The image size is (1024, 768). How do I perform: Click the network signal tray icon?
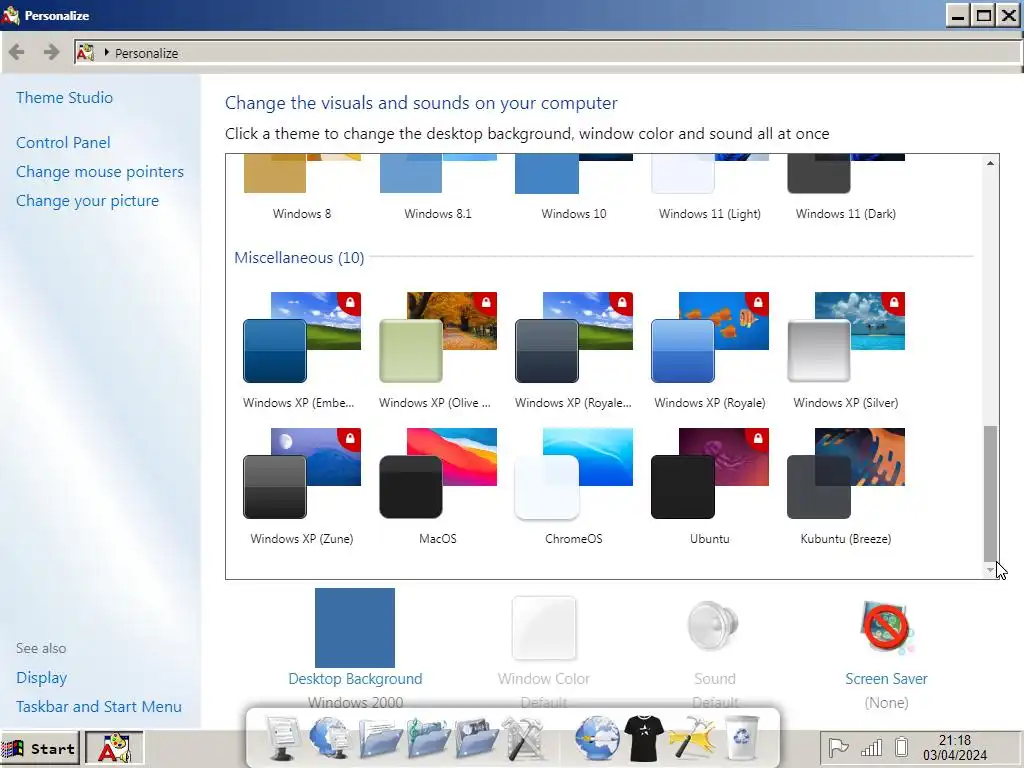click(x=871, y=747)
